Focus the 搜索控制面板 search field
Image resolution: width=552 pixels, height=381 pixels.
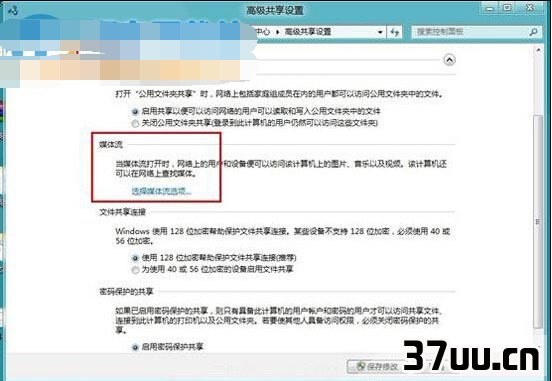click(471, 32)
